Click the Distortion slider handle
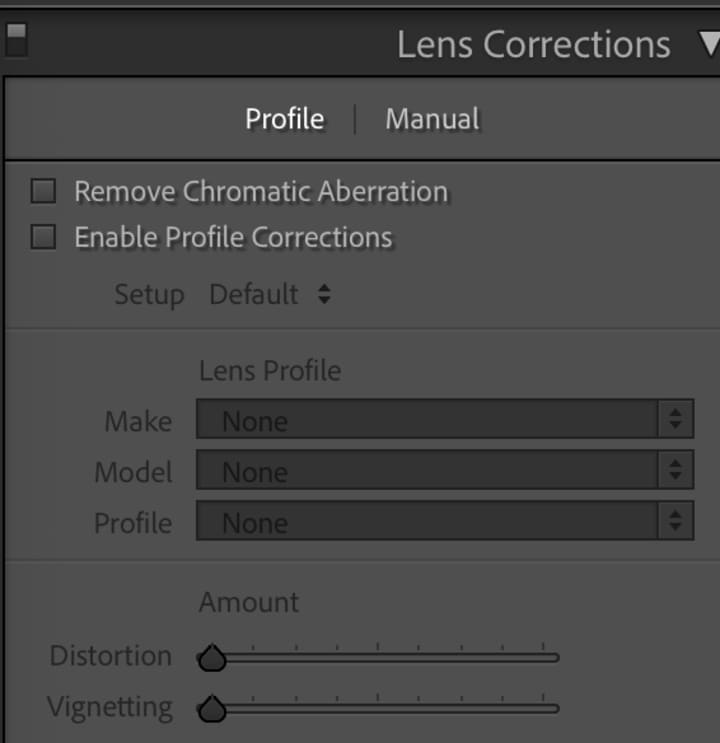 pyautogui.click(x=212, y=659)
